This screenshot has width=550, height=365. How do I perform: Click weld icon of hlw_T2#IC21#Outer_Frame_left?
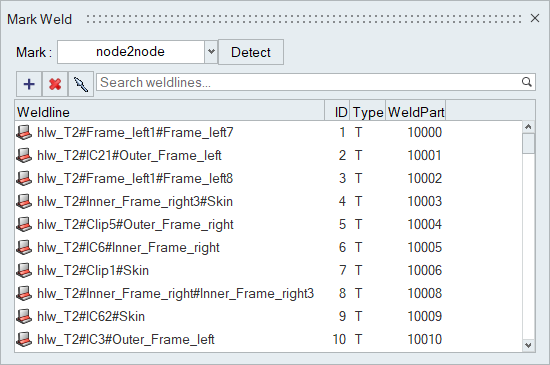(x=24, y=156)
